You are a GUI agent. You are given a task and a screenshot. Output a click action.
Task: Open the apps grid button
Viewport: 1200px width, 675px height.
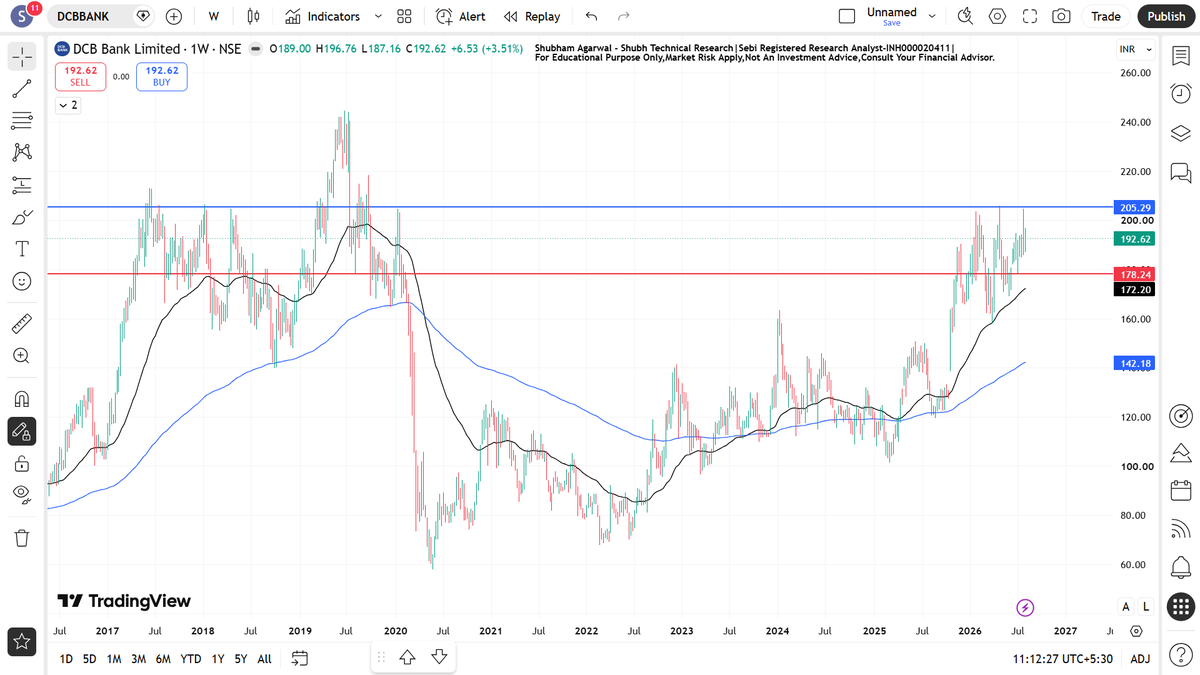pos(1180,606)
